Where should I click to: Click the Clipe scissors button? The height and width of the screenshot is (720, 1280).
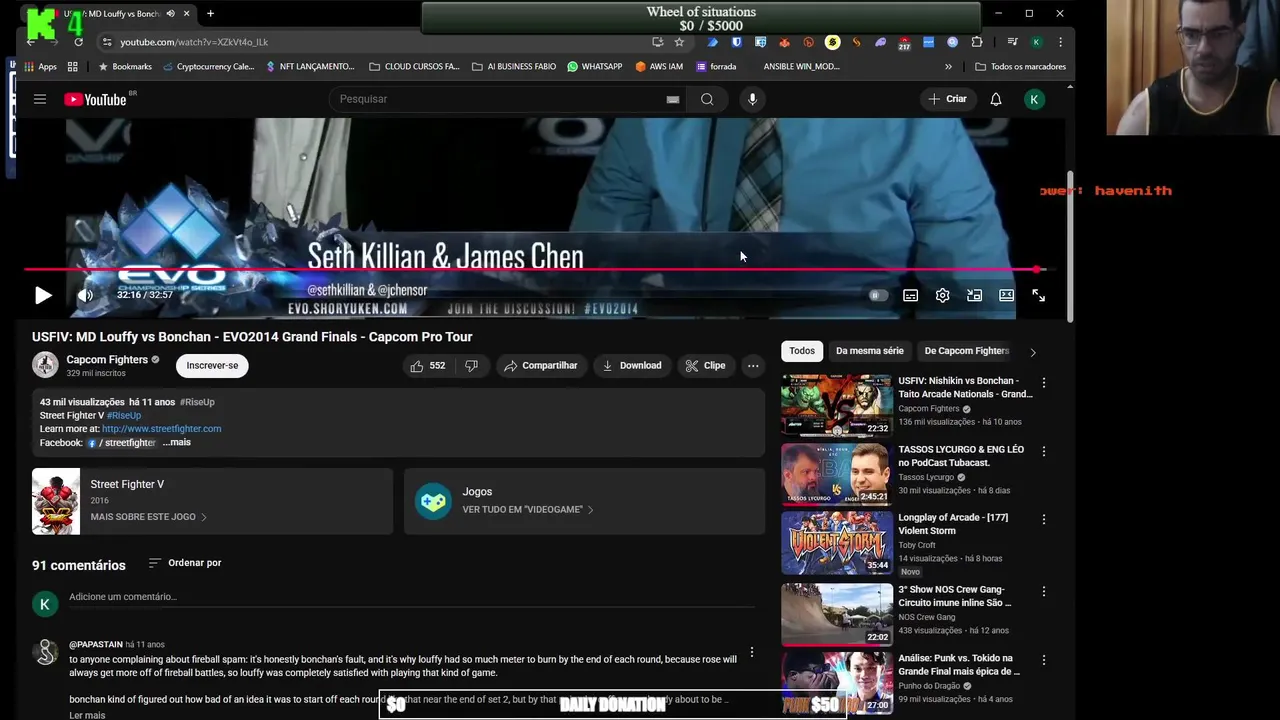click(x=705, y=366)
